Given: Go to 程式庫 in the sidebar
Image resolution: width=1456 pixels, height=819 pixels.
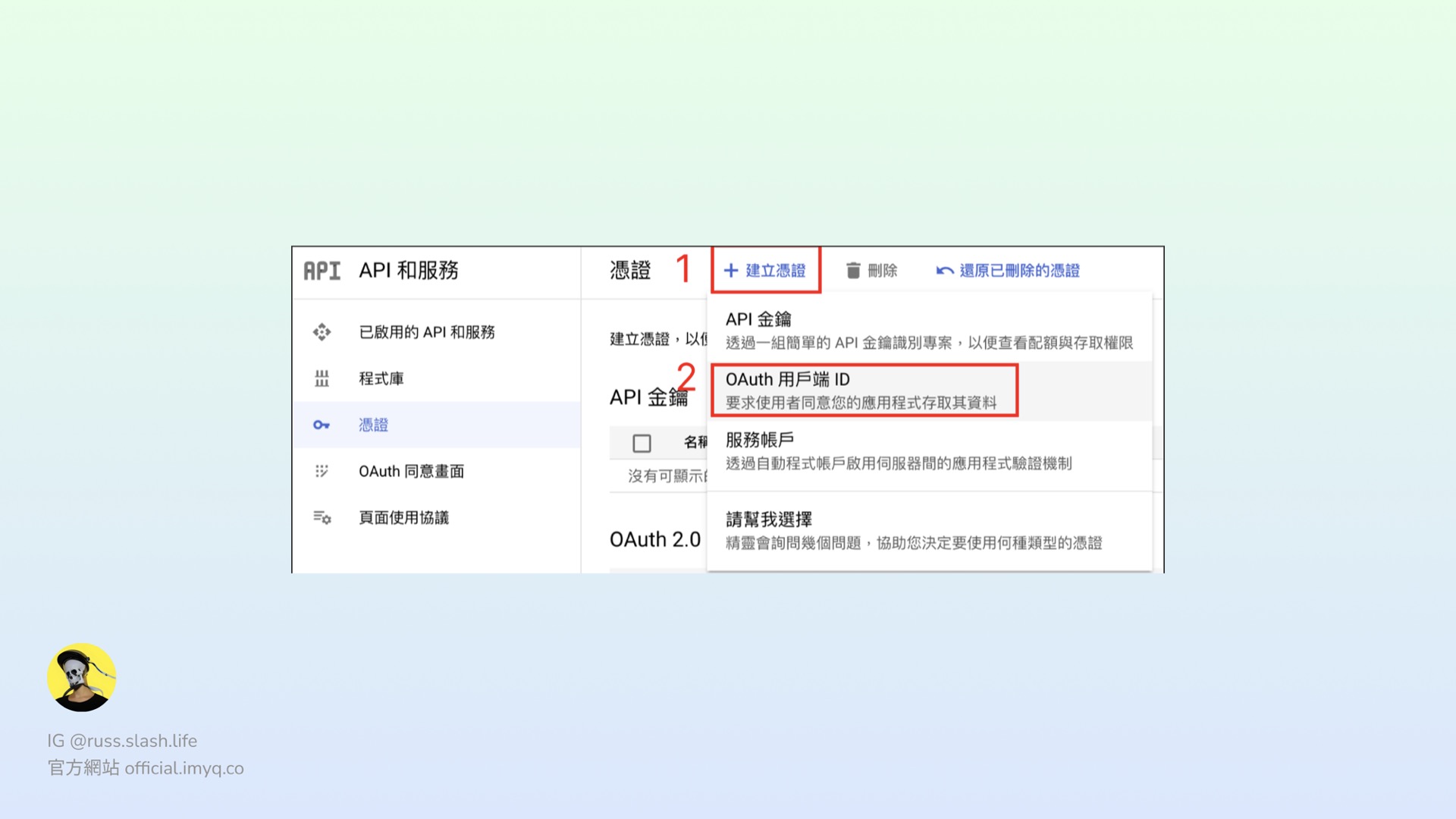Looking at the screenshot, I should pyautogui.click(x=381, y=378).
